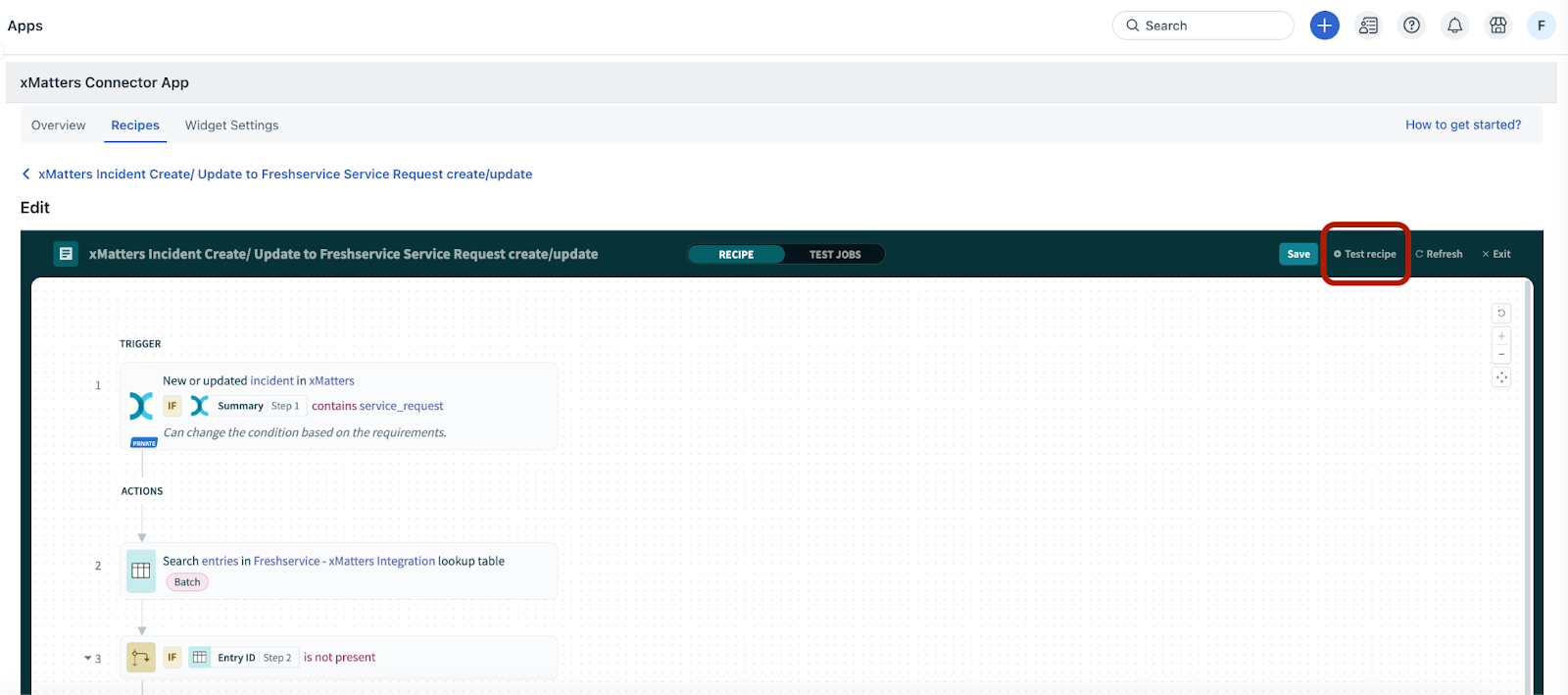Zoom out on the recipe canvas

(x=1501, y=354)
